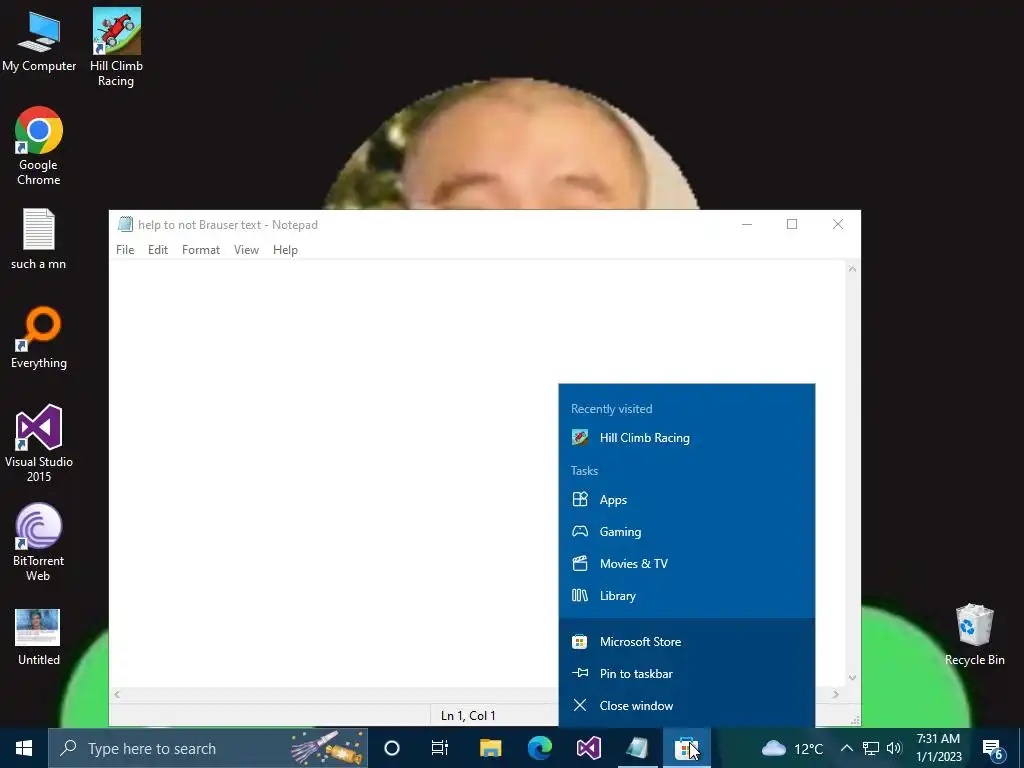Screen dimensions: 1024x768
Task: Open Notepad File menu
Action: click(125, 249)
